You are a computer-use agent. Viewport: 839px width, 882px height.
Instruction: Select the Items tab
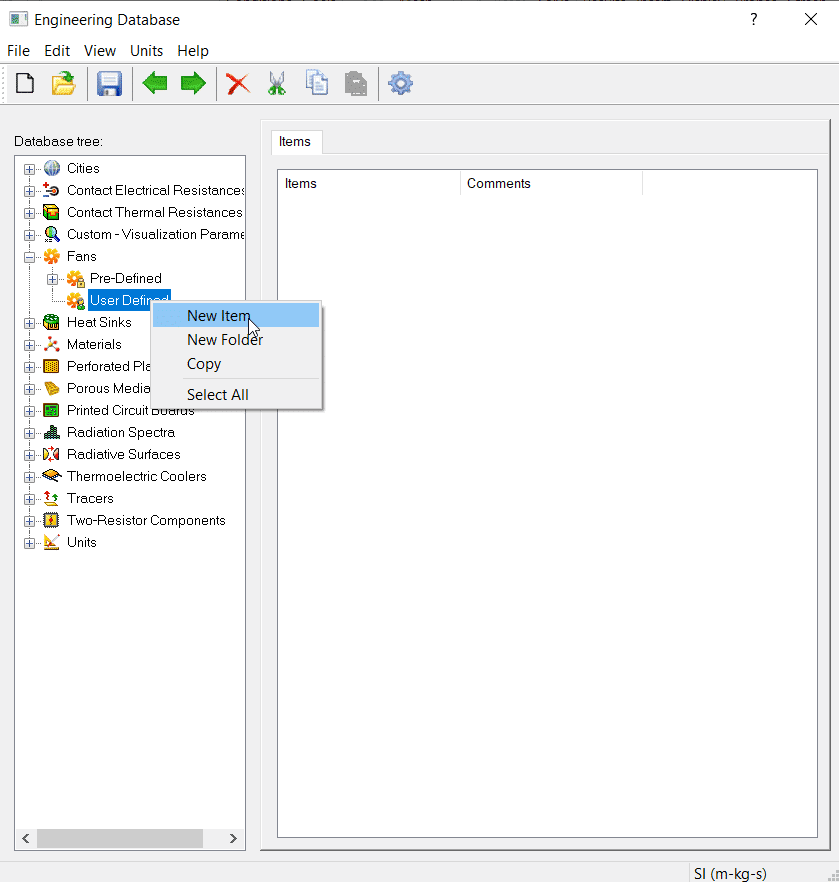tap(295, 142)
